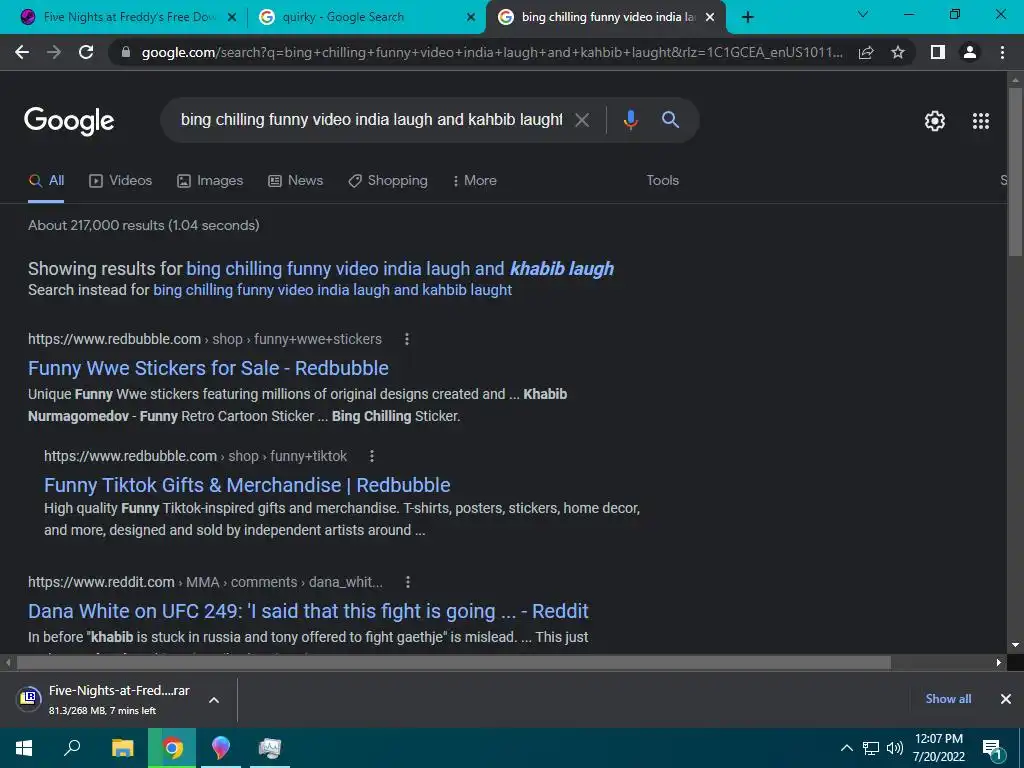Show hidden system tray icons
1024x768 pixels.
pos(846,748)
